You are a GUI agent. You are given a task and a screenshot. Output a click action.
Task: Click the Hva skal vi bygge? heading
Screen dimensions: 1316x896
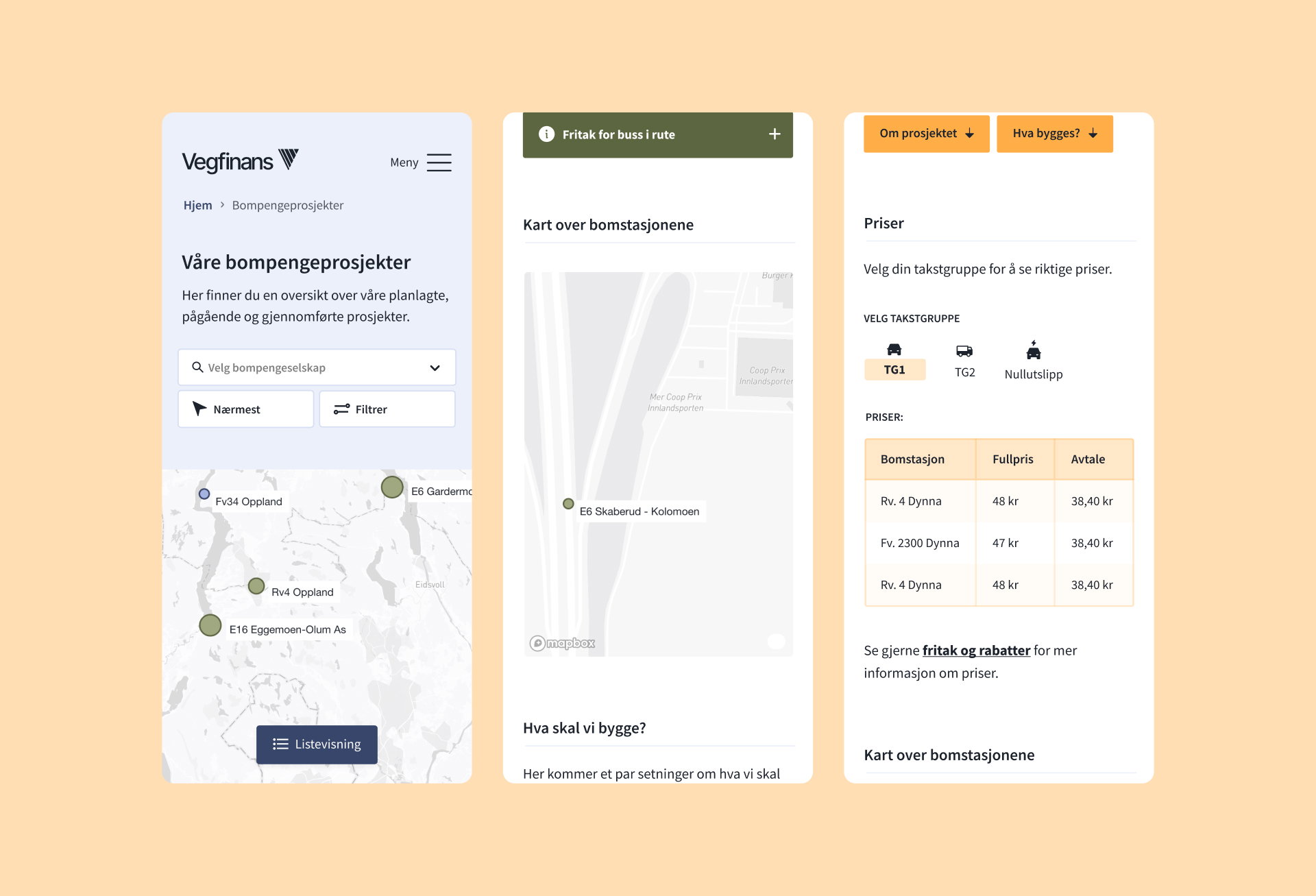pyautogui.click(x=584, y=727)
